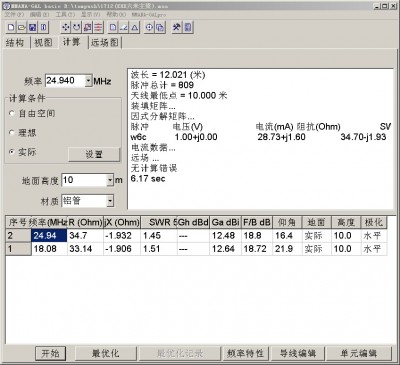Click the row number 2 cell
This screenshot has width=400, height=365.
pyautogui.click(x=18, y=236)
